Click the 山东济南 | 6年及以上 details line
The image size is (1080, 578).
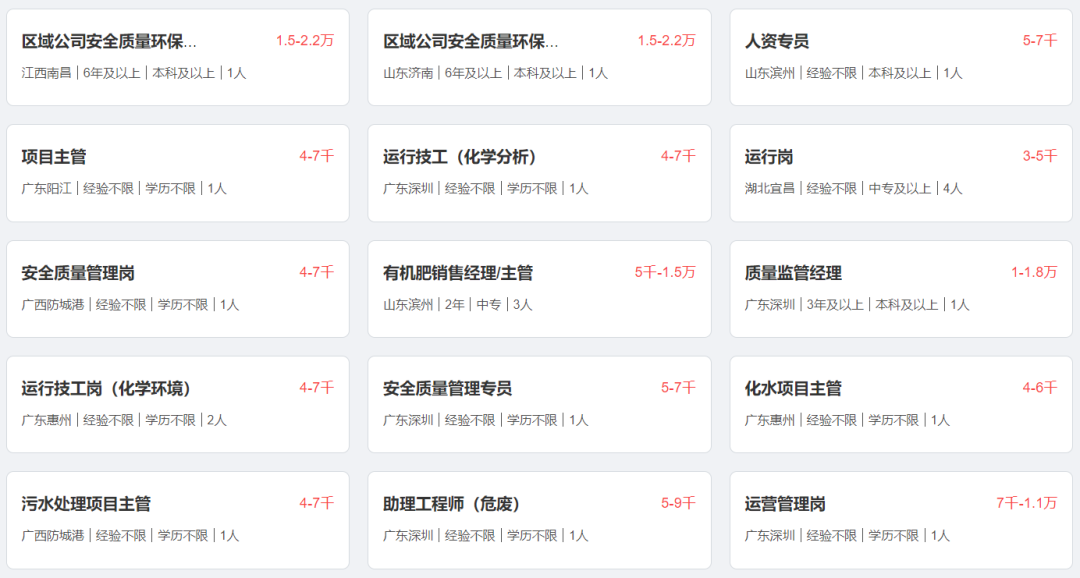[495, 73]
